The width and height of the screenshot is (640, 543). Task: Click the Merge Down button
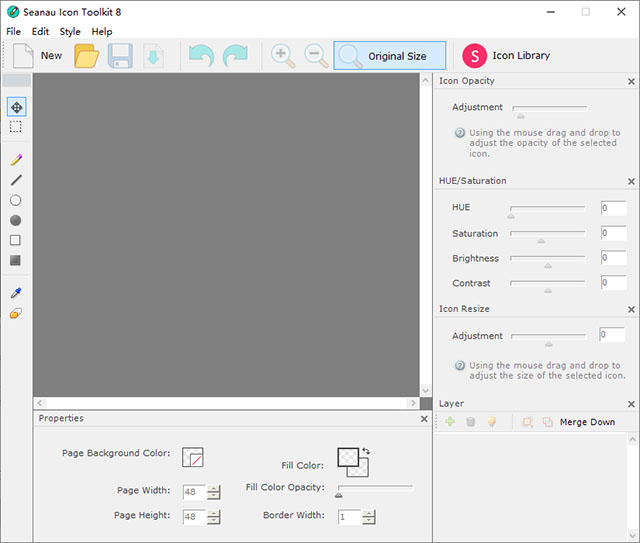point(587,422)
